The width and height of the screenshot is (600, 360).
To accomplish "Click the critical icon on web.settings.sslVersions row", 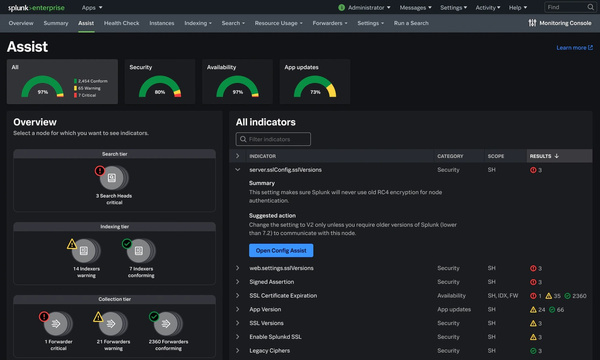I will coord(533,268).
